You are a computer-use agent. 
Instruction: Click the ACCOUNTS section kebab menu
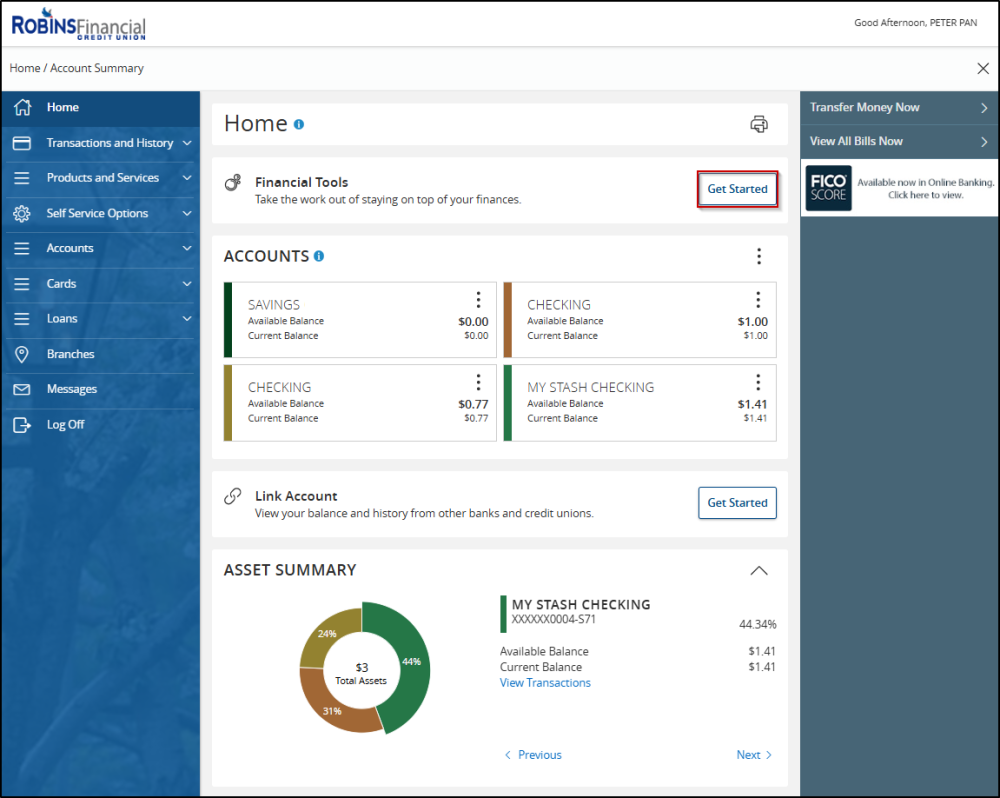(759, 256)
